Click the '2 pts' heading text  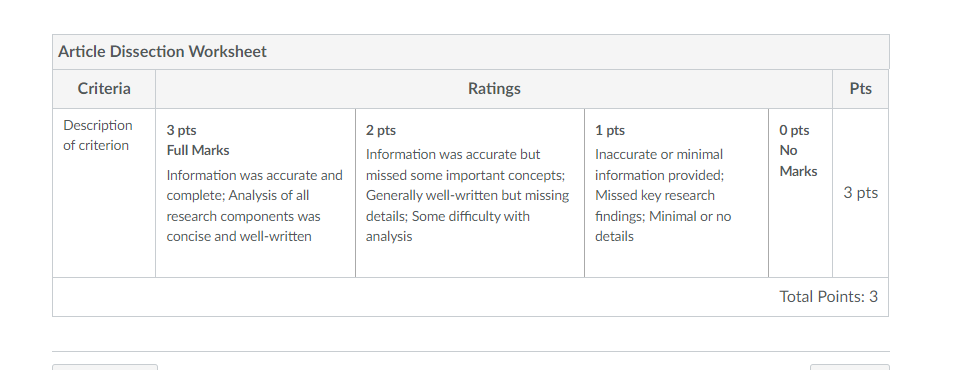(x=381, y=130)
